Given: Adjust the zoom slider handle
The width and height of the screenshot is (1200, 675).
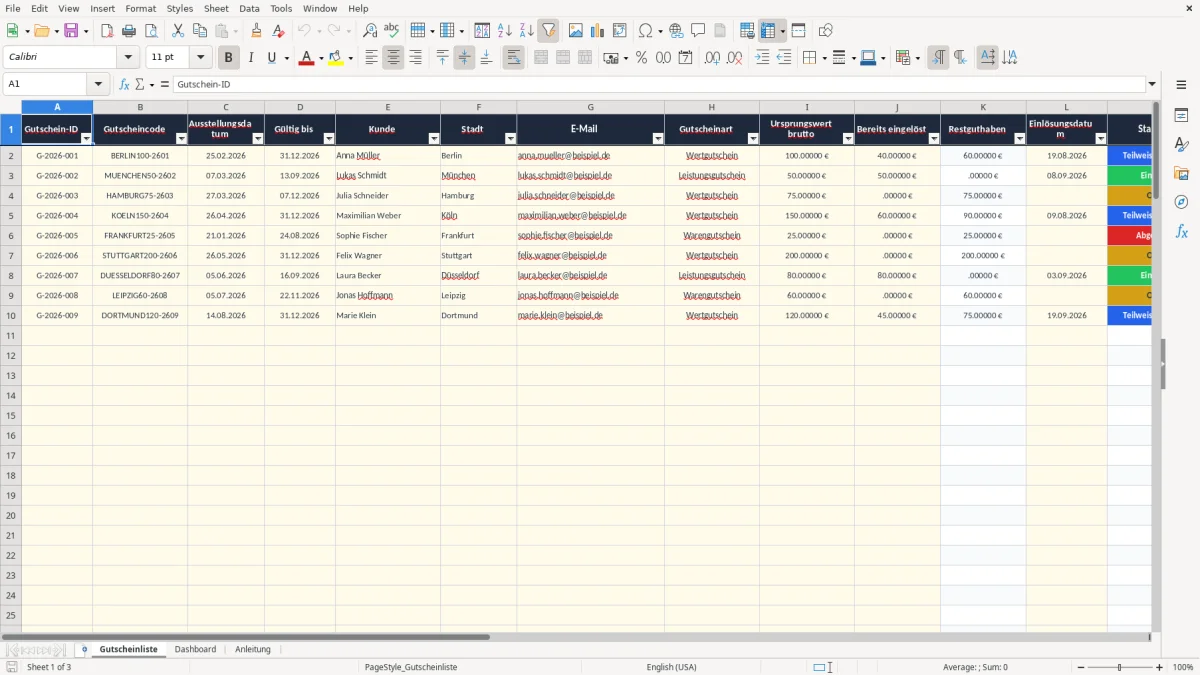Looking at the screenshot, I should click(1119, 667).
